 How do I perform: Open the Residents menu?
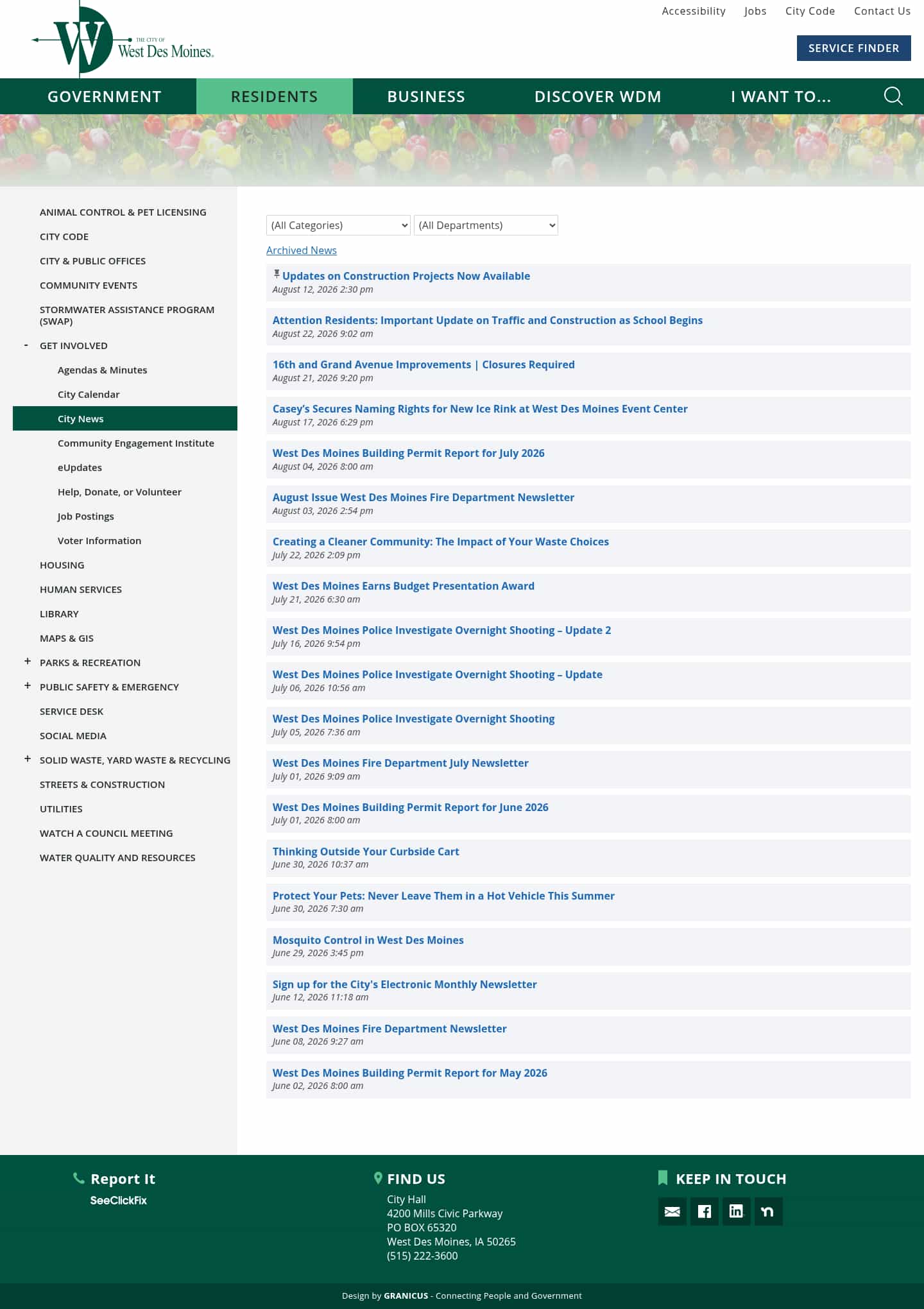click(x=275, y=96)
